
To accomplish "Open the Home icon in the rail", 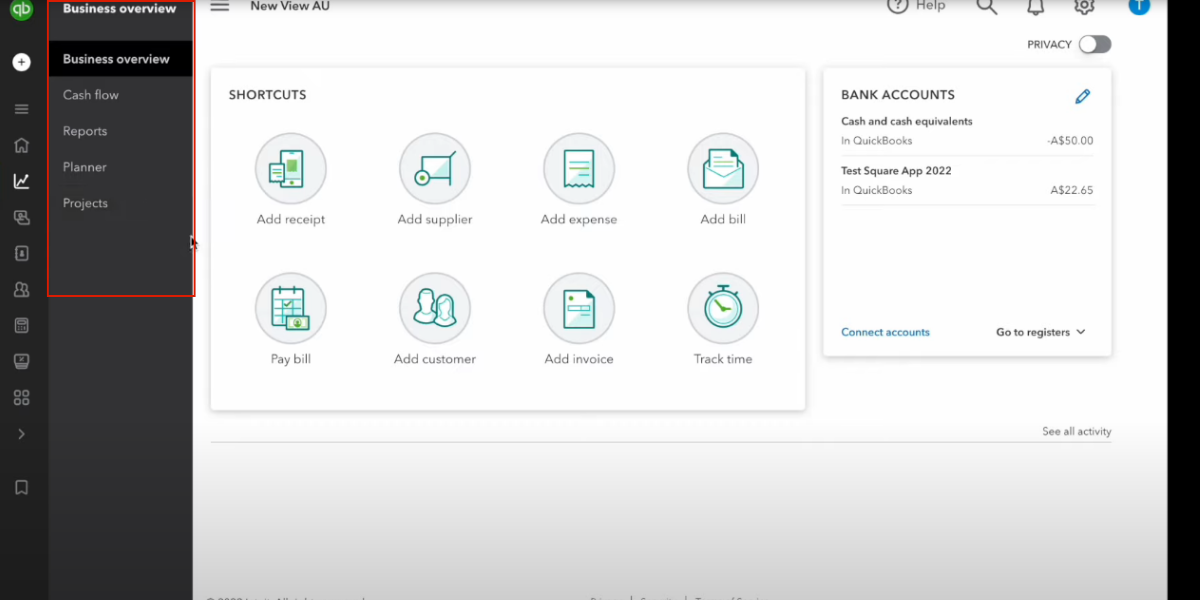I will point(21,145).
